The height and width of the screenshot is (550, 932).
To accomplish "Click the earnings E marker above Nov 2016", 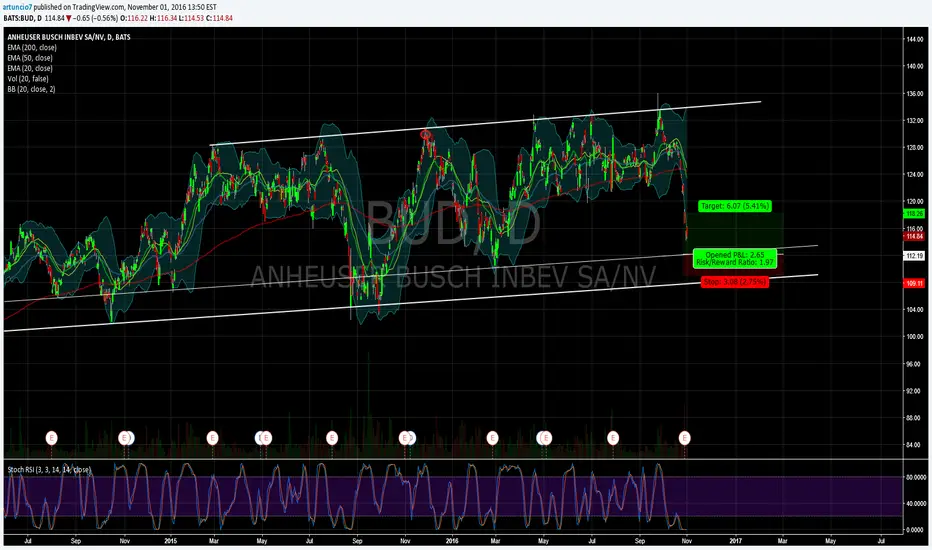I will click(685, 438).
